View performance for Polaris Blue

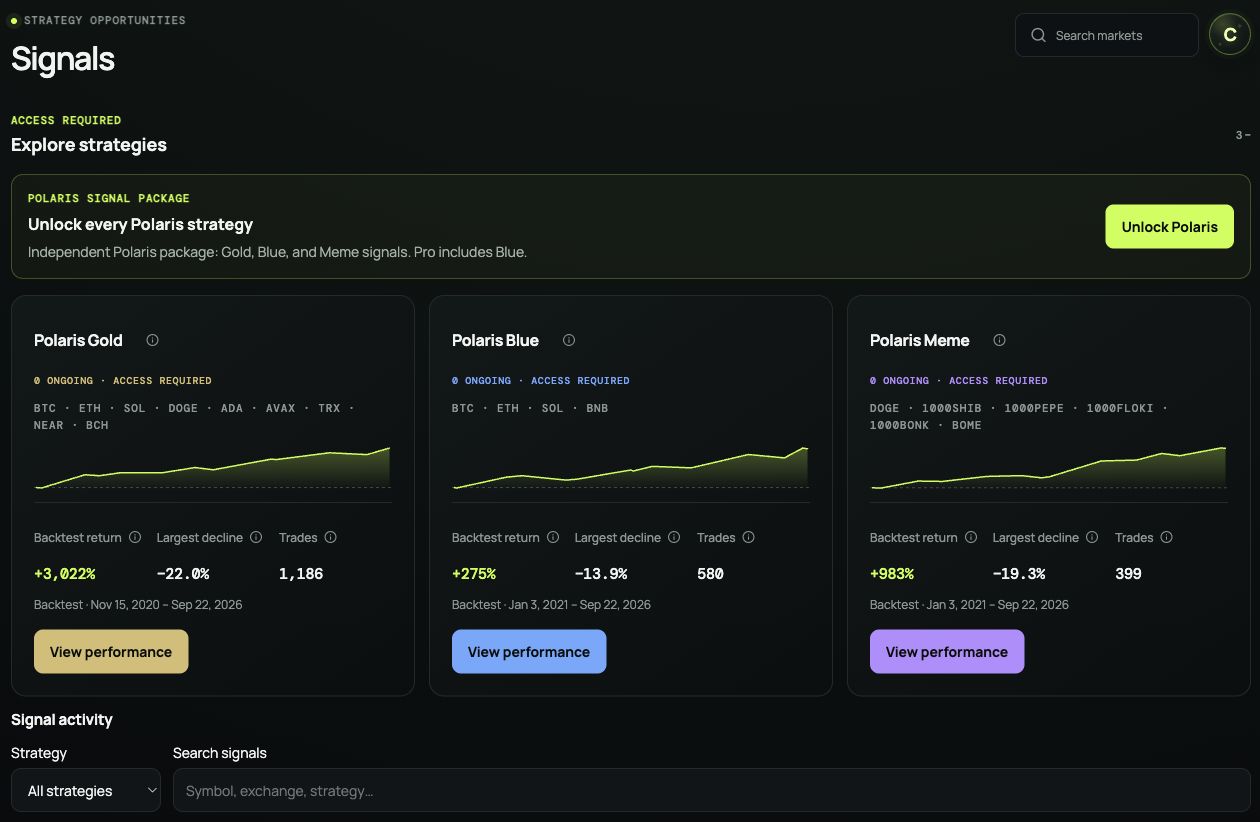tap(529, 651)
